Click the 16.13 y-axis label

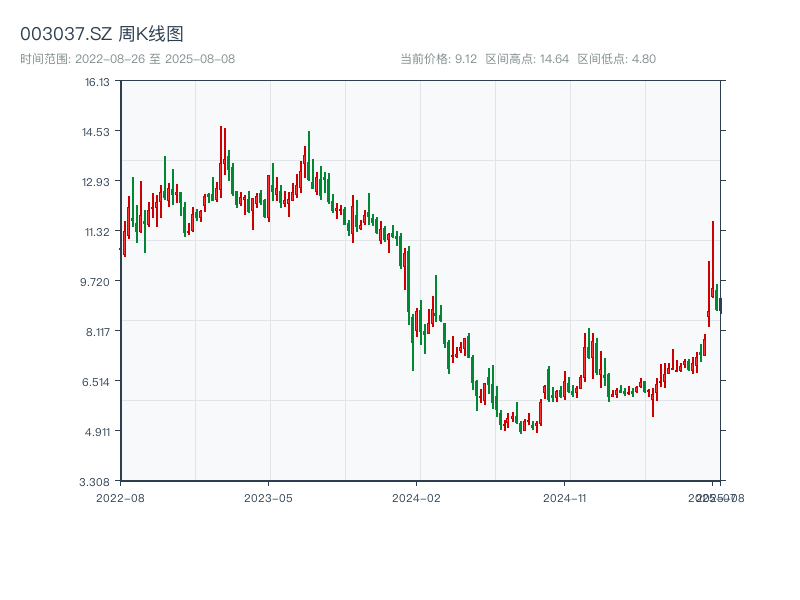point(97,82)
